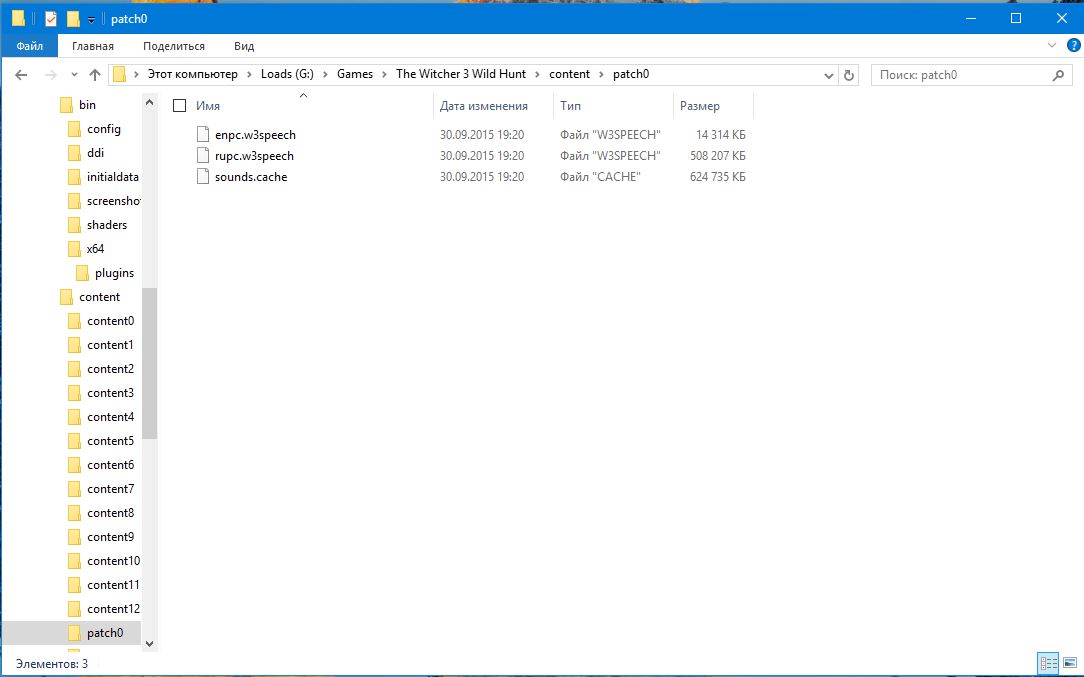The image size is (1084, 677).
Task: Select the rupc.w3speech file icon
Action: [x=203, y=156]
